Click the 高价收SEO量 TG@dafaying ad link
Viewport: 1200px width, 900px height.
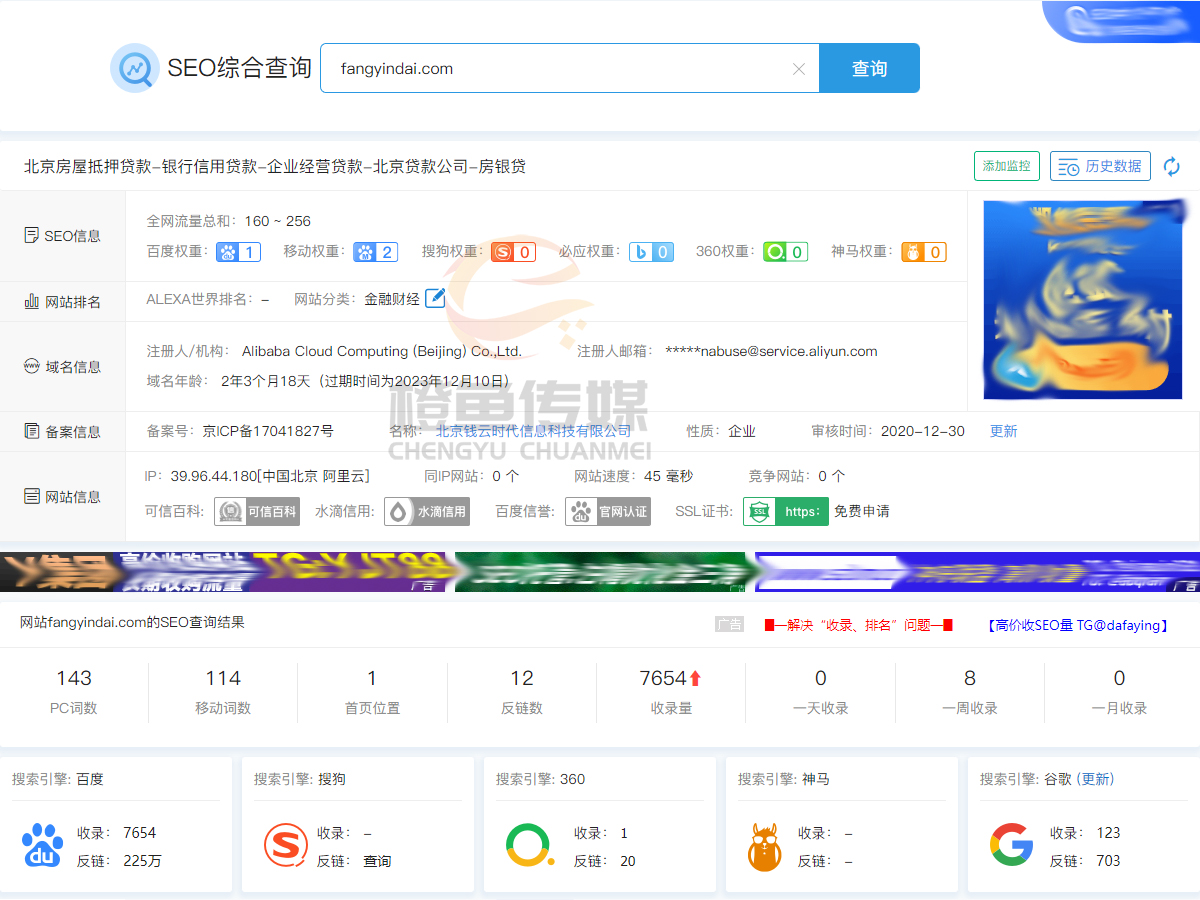(x=1078, y=625)
